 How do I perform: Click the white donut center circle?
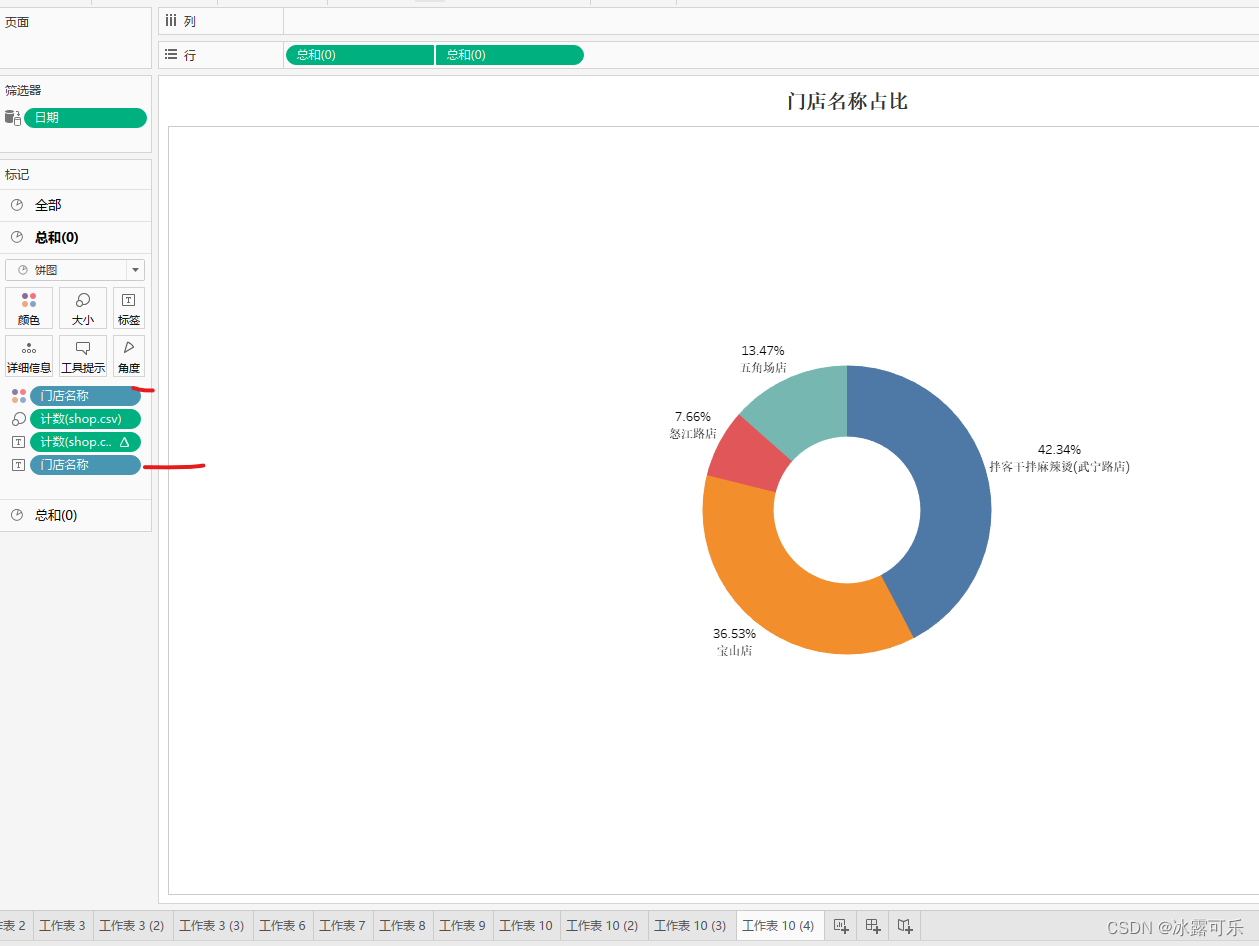847,510
